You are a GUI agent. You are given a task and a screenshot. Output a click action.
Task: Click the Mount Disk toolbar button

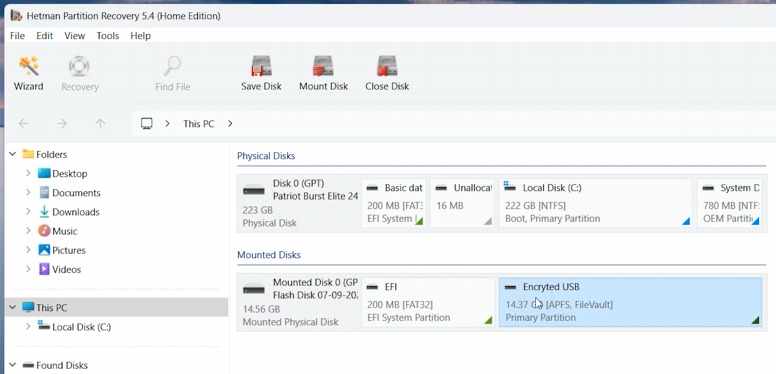(x=323, y=73)
